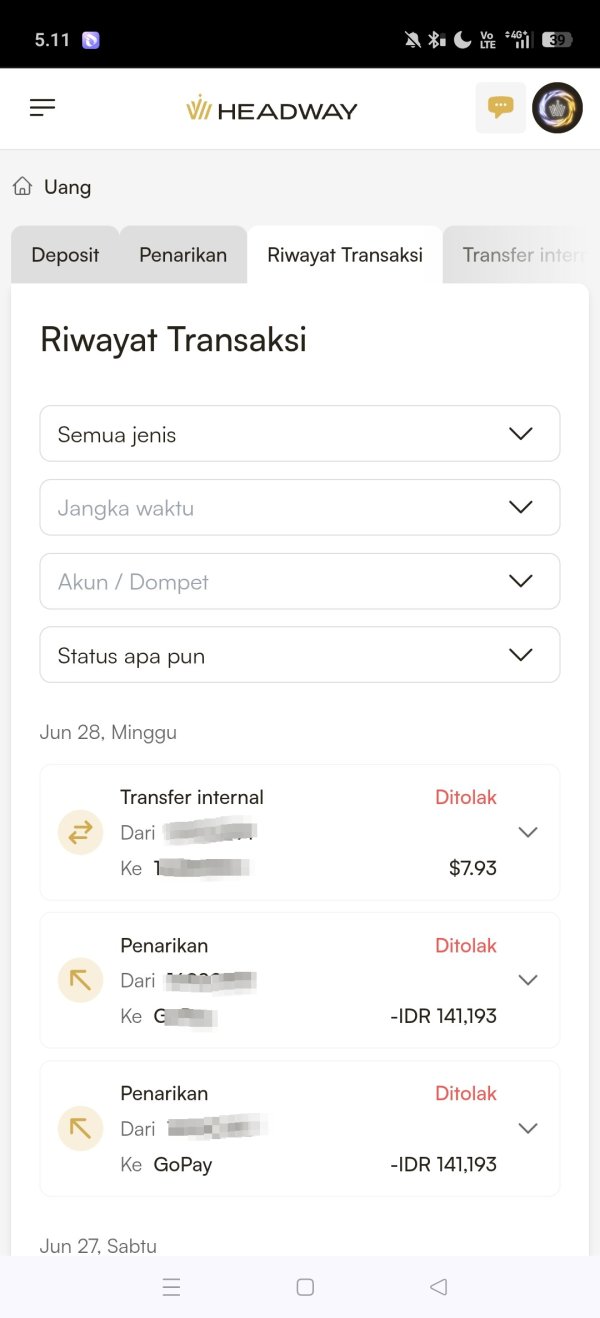This screenshot has width=600, height=1318.
Task: Open the Akun / Dompet dropdown
Action: [300, 582]
